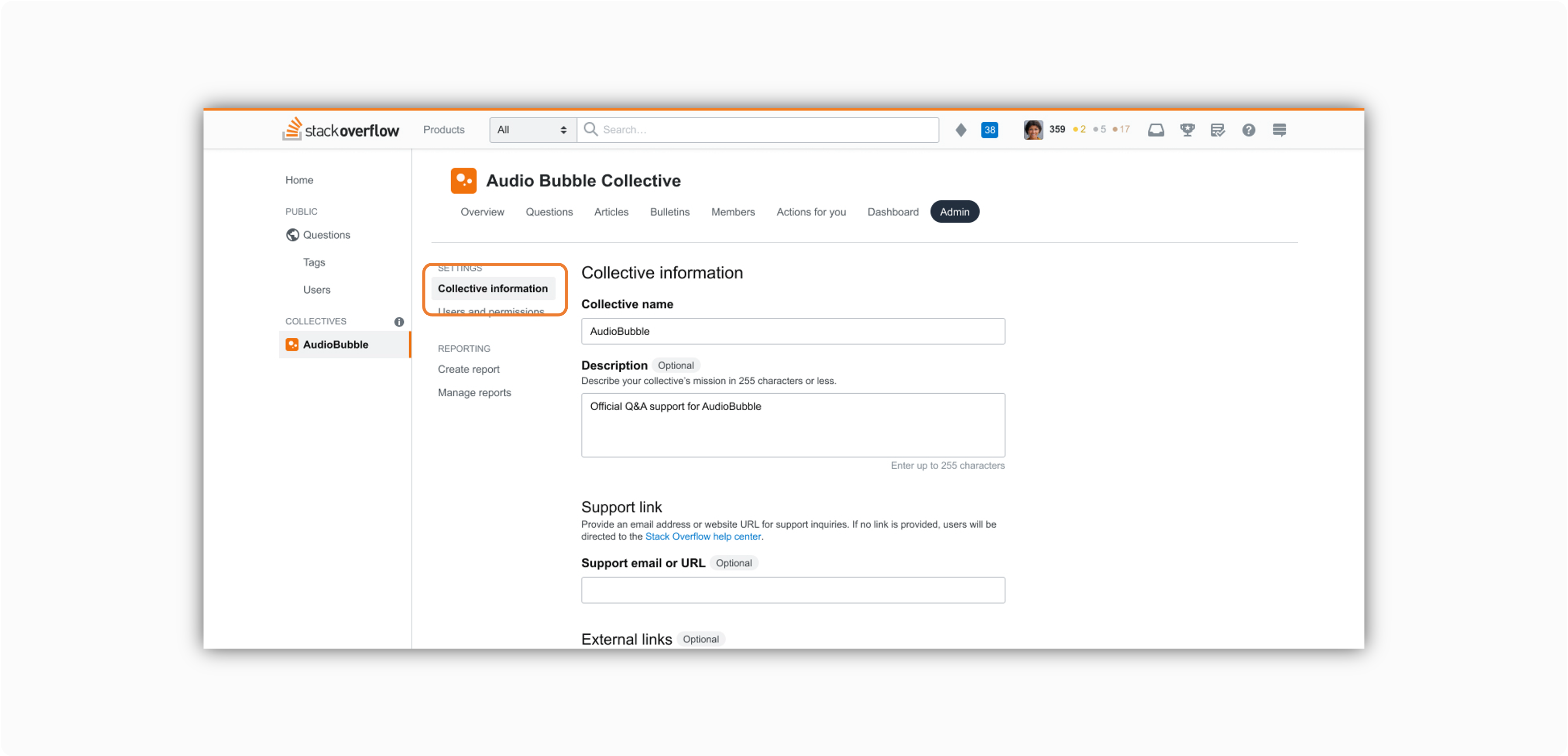The image size is (1568, 756).
Task: Switch to the Bulletins tab
Action: (669, 212)
